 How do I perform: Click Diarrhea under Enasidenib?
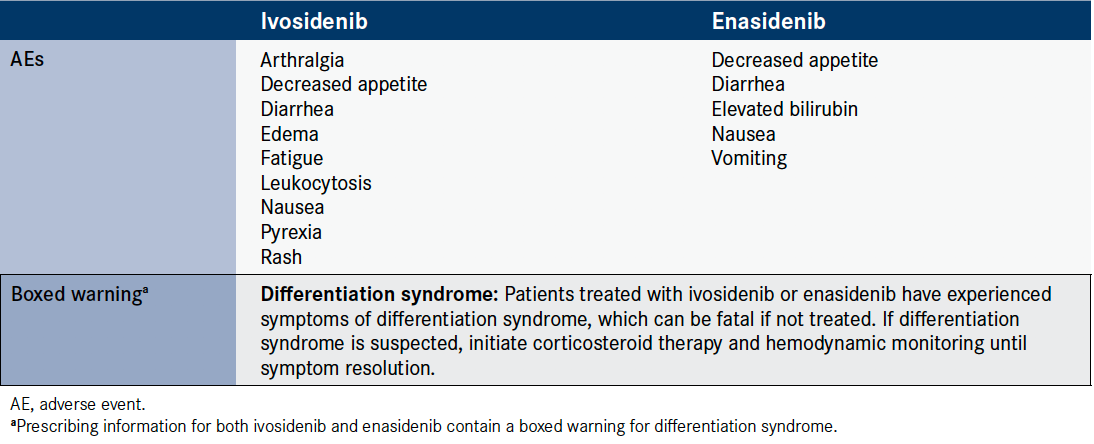point(748,85)
